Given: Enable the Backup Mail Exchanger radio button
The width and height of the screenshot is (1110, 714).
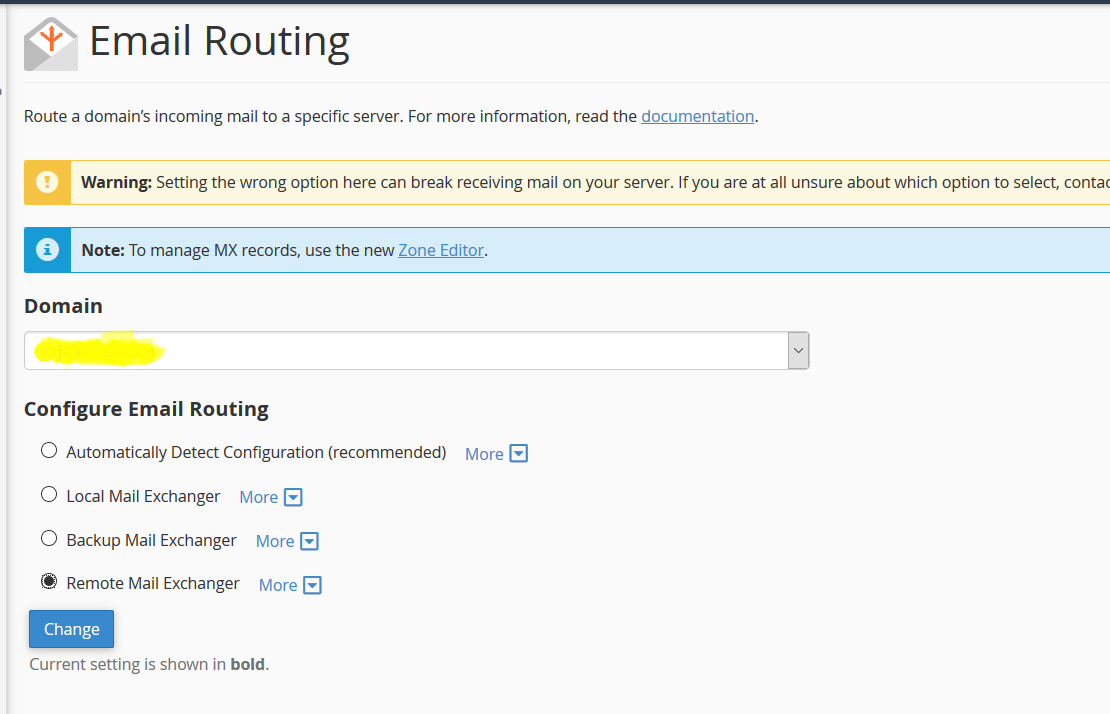Looking at the screenshot, I should tap(49, 539).
